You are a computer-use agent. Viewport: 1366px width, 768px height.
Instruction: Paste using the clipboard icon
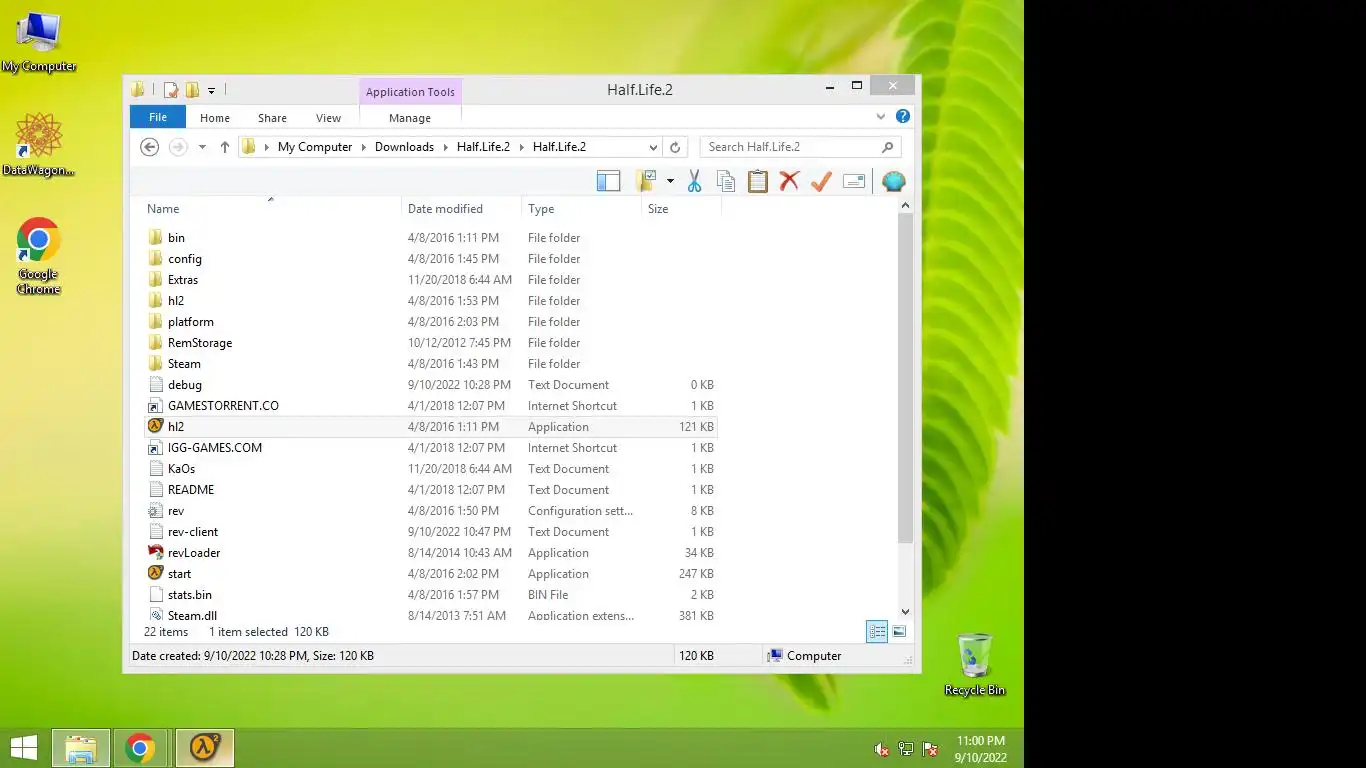point(758,181)
